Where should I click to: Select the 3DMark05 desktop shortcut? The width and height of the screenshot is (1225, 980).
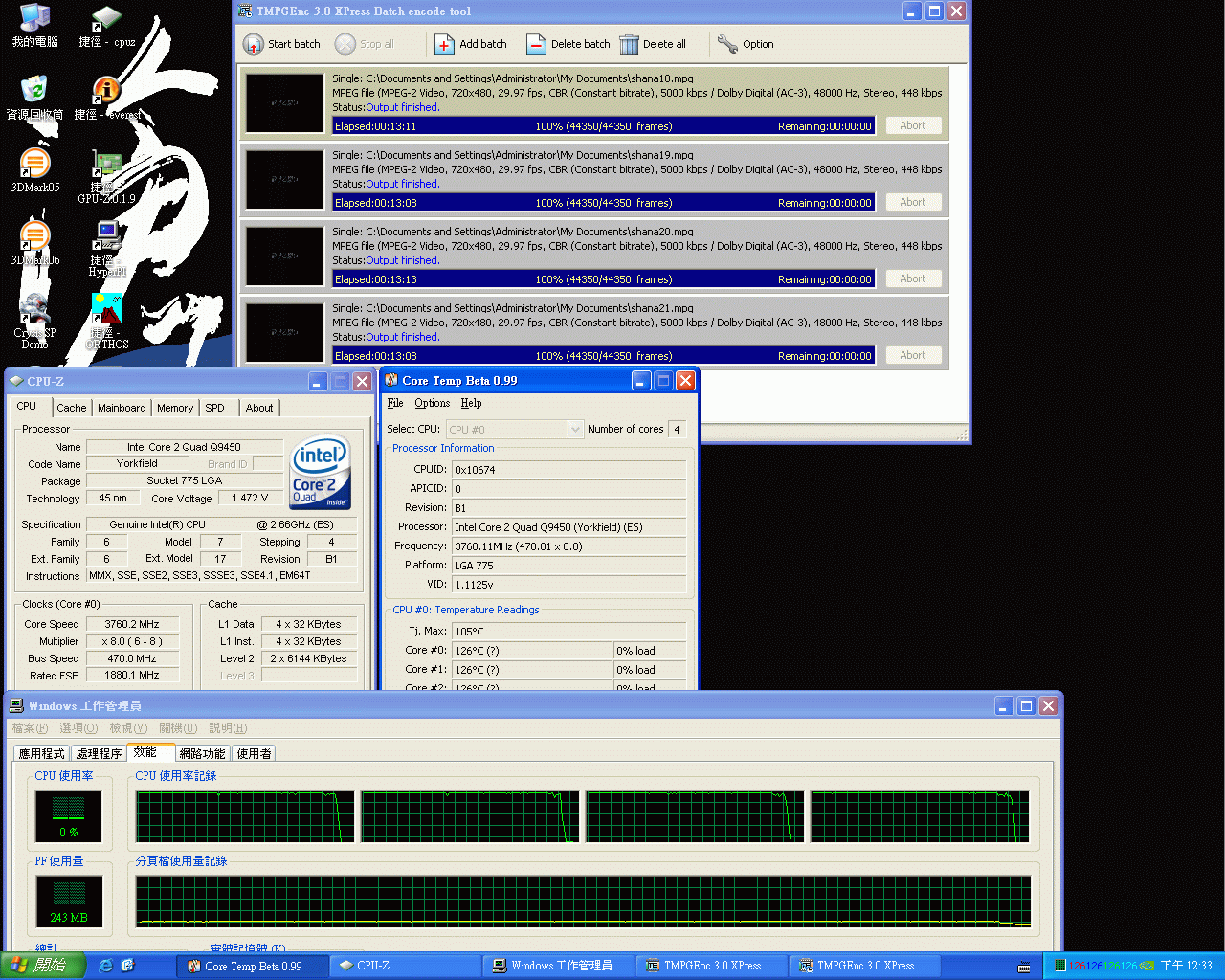tap(34, 171)
